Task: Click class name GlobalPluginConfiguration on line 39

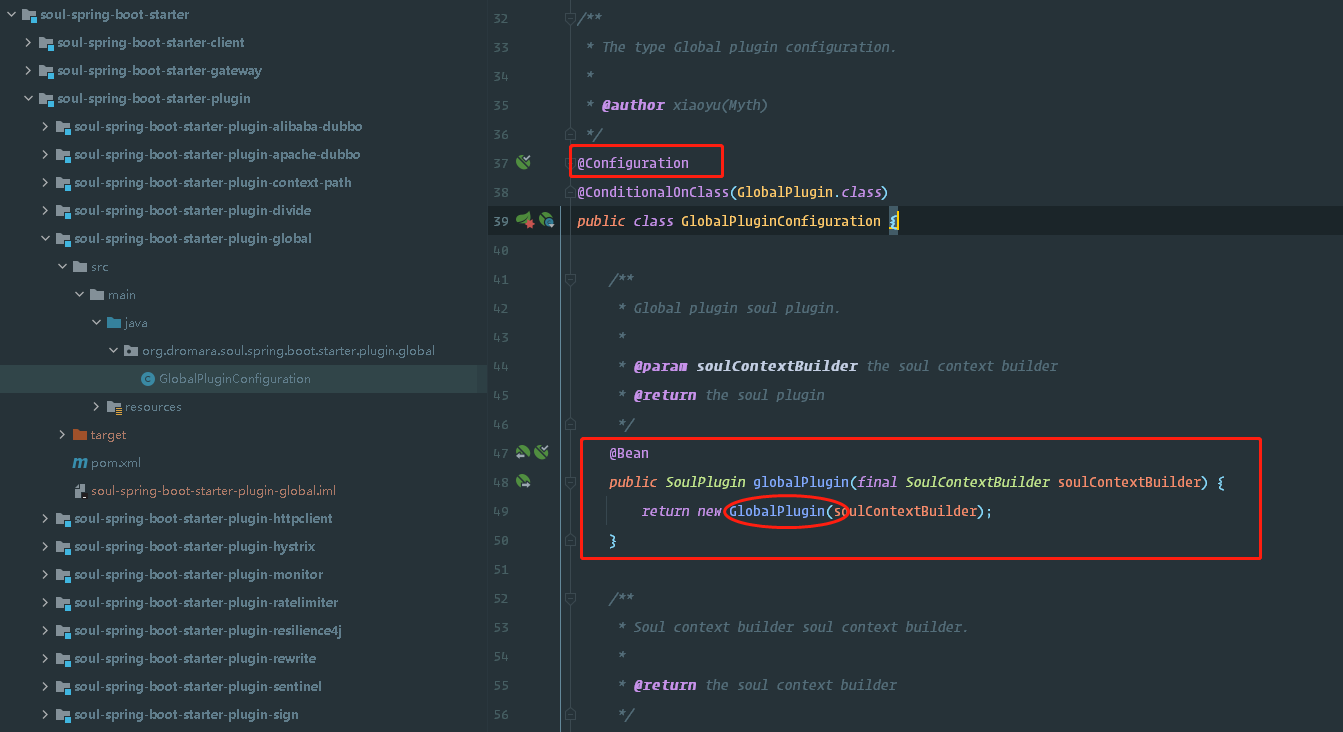Action: (781, 221)
